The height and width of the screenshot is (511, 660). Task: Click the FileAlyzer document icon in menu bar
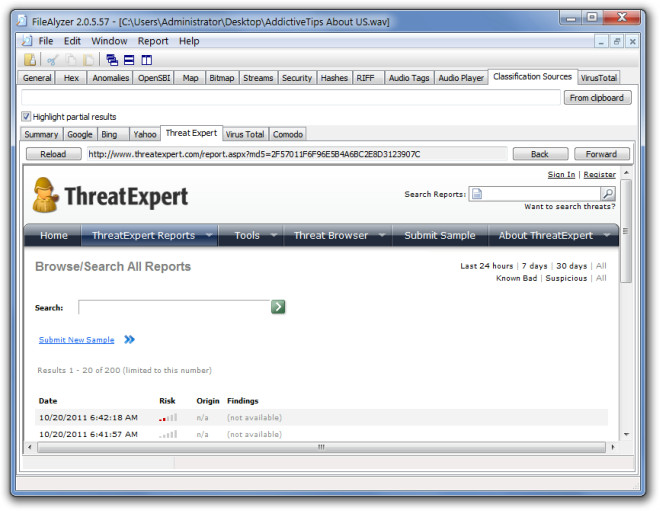[27, 41]
